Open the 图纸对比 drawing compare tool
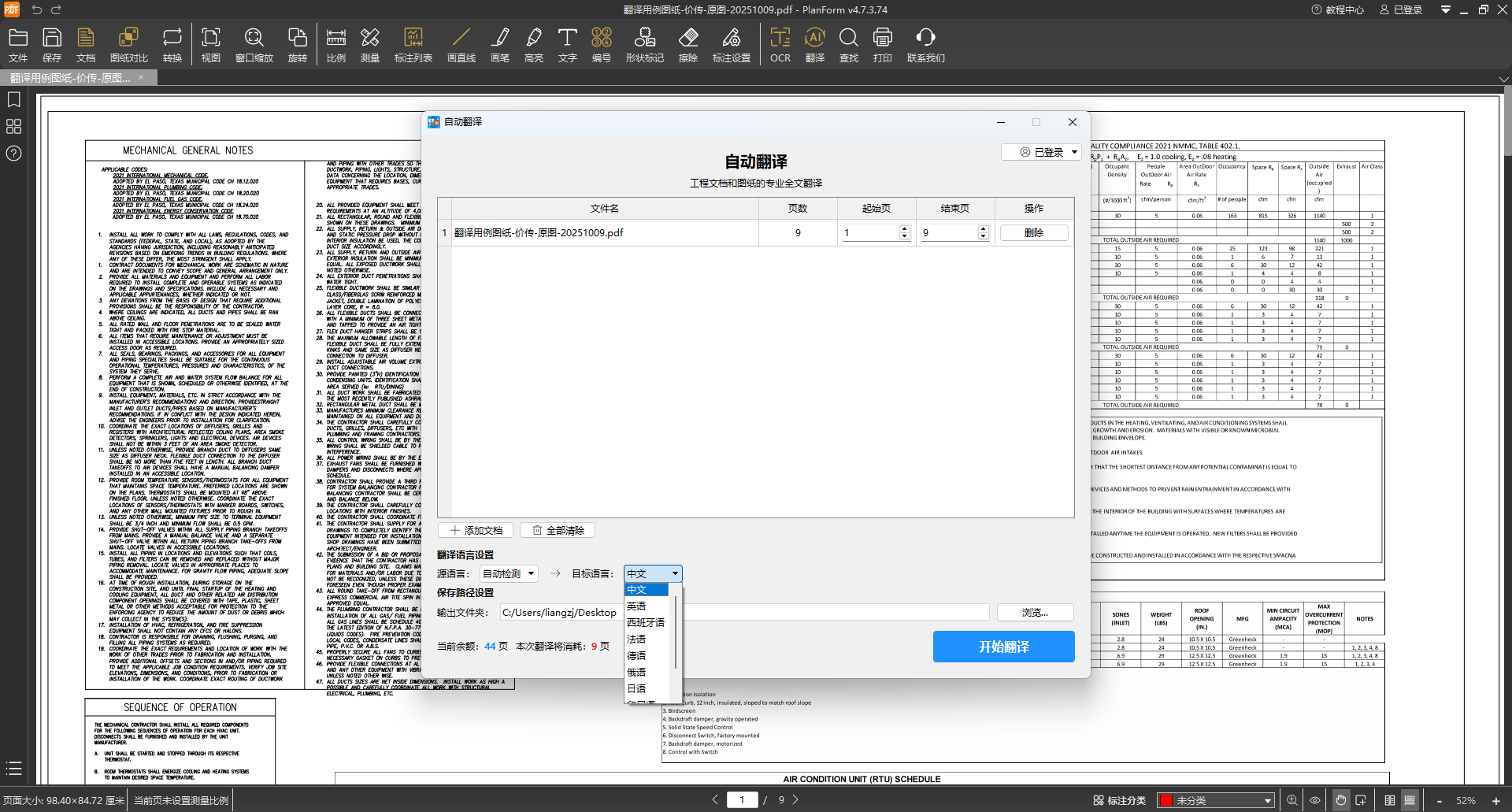The image size is (1512, 812). (x=128, y=44)
